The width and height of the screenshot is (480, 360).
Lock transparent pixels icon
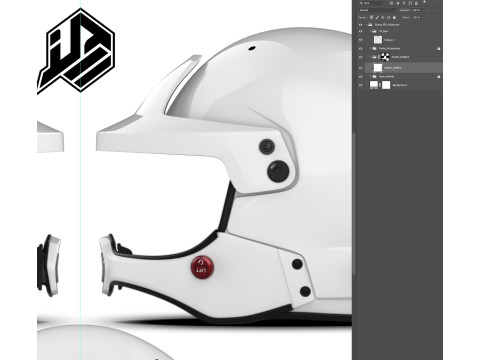tap(371, 17)
